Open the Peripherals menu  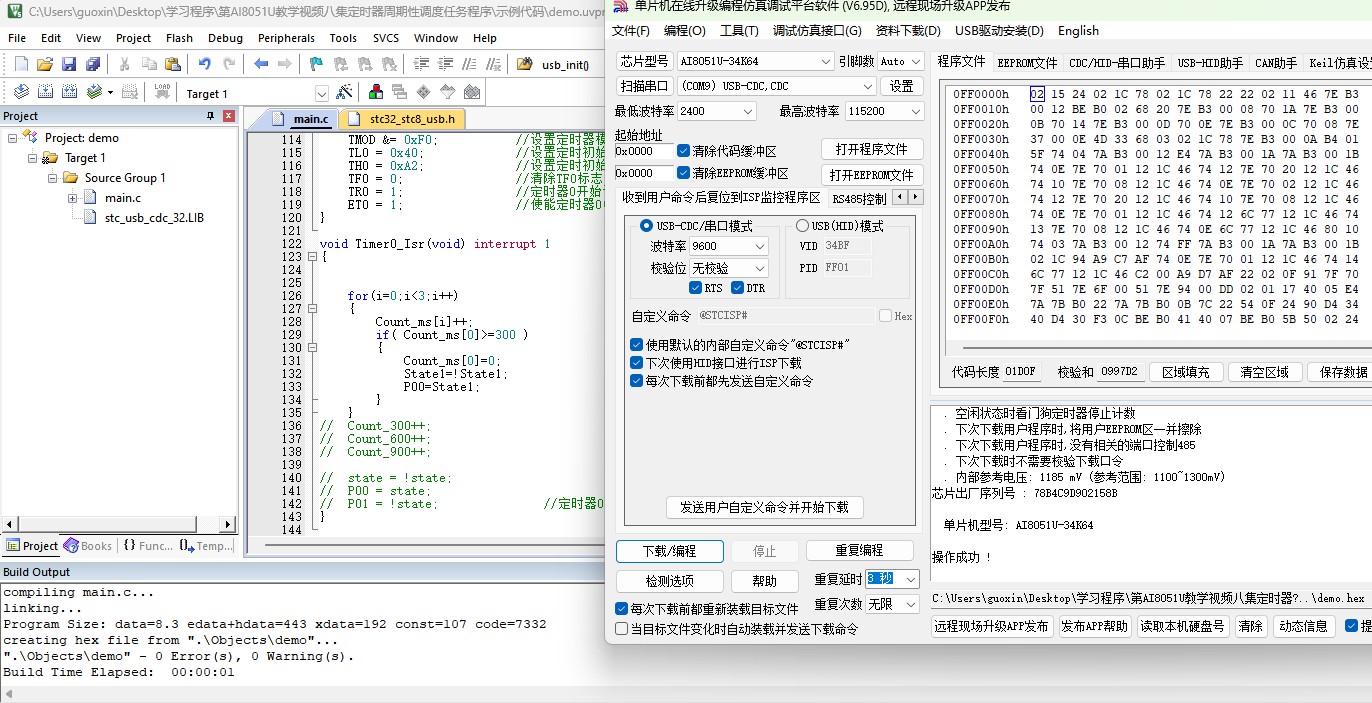pyautogui.click(x=286, y=38)
